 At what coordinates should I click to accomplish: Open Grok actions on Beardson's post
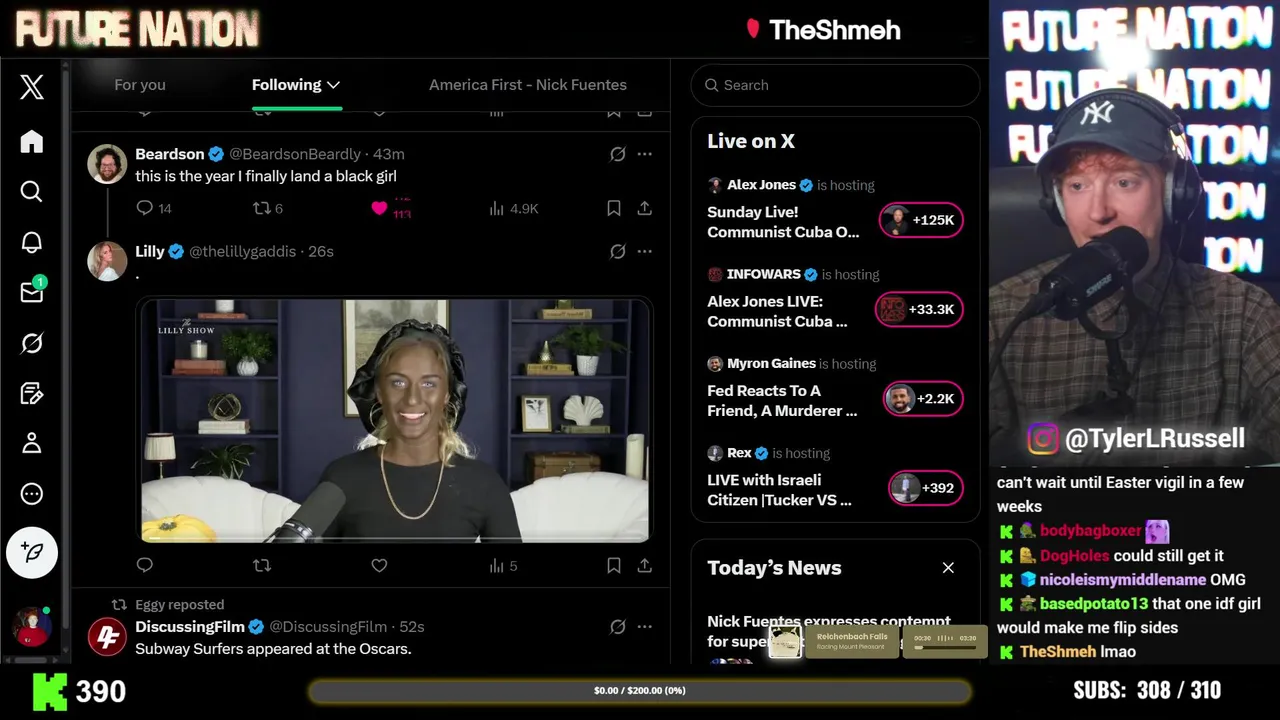(x=618, y=154)
